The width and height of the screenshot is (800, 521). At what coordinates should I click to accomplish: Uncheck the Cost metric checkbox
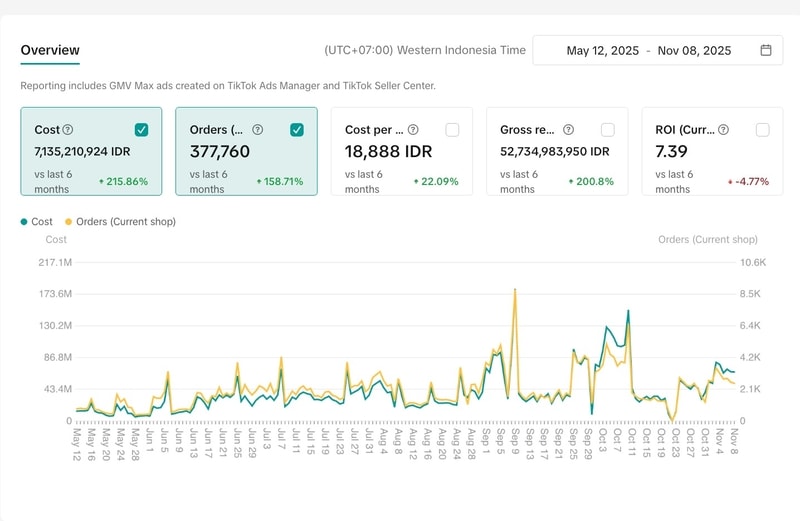pos(142,130)
